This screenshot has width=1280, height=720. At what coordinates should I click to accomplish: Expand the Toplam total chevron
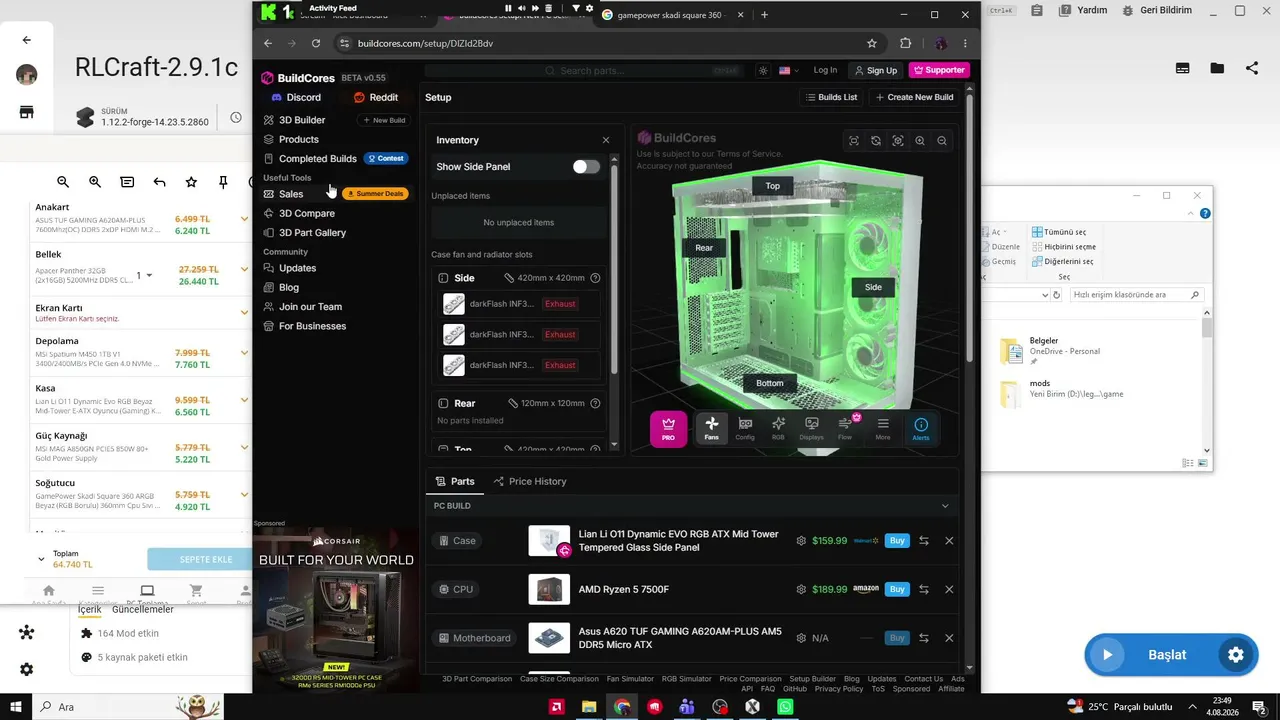tap(41, 559)
